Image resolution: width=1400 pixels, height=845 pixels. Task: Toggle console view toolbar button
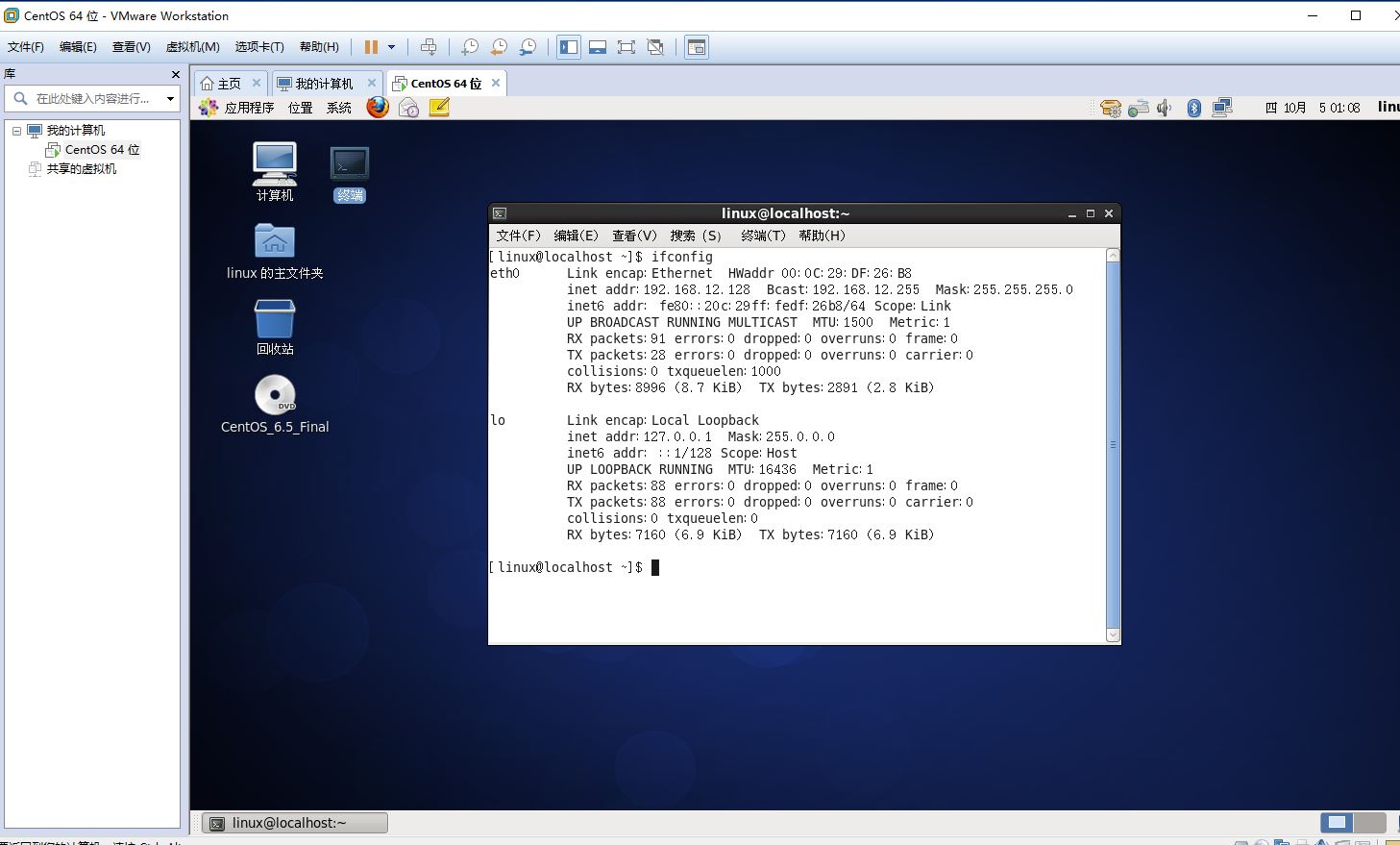pos(697,47)
